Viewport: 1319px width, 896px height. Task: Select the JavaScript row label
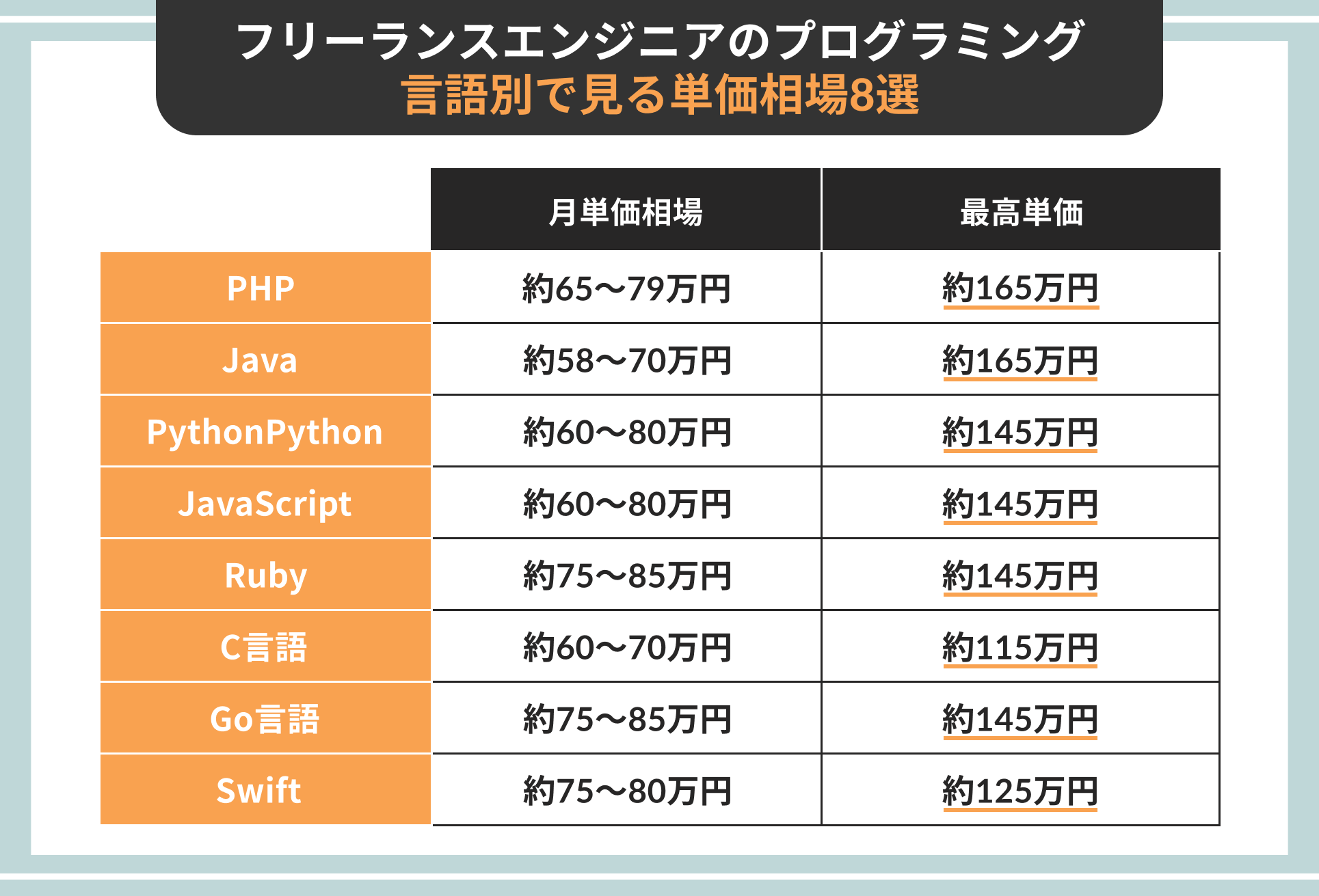tap(265, 503)
